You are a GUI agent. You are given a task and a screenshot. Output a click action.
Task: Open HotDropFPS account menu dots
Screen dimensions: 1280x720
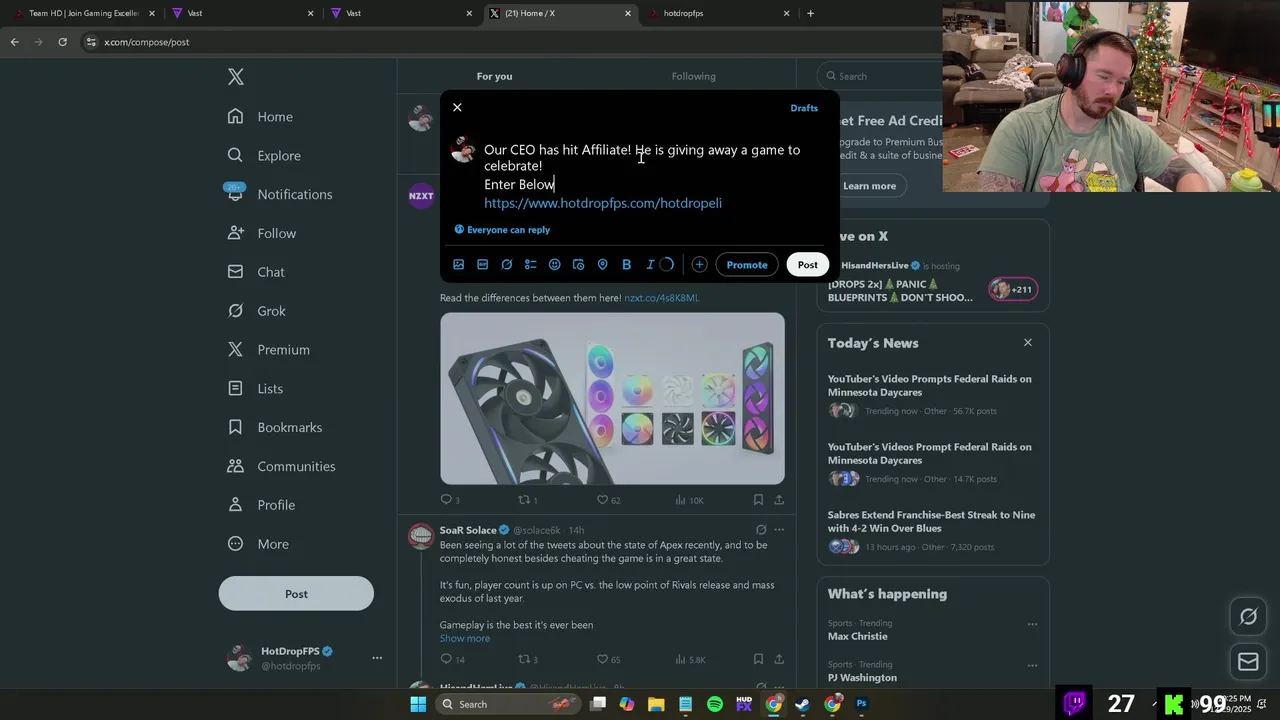[x=377, y=658]
